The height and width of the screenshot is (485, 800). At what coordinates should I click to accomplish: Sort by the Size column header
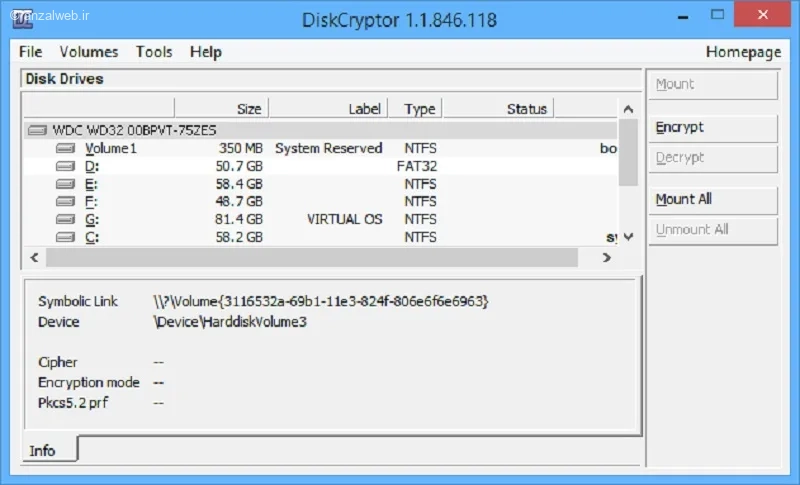(x=221, y=109)
